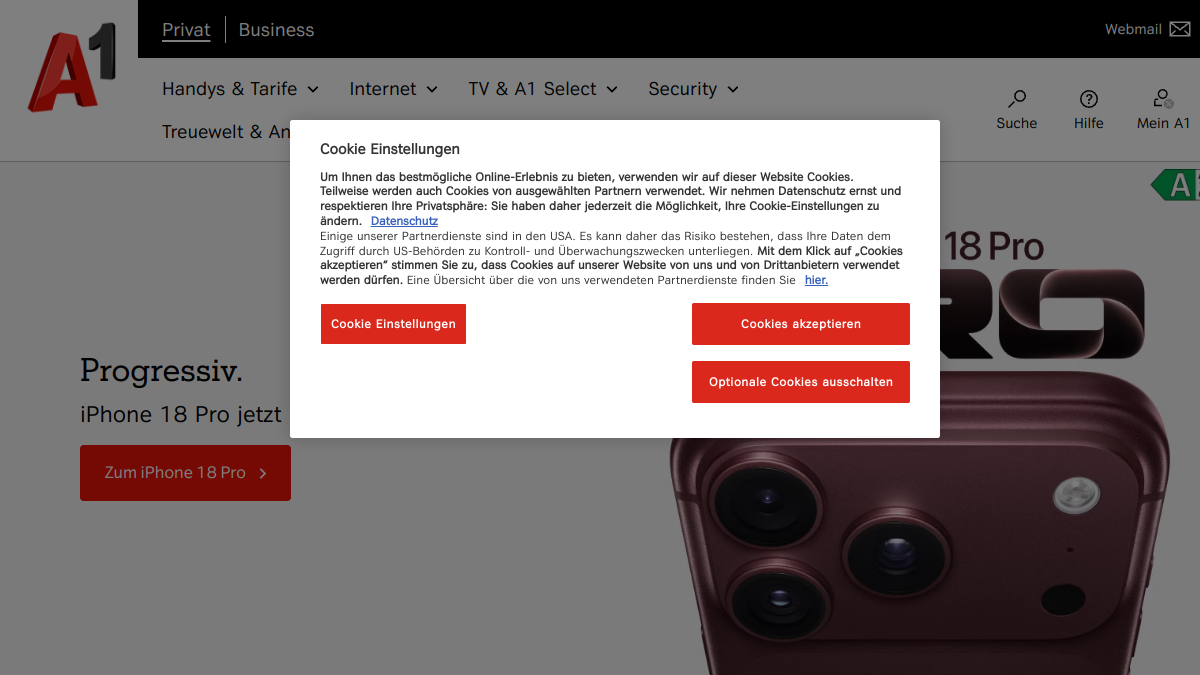
Task: Click the A1 logo
Action: 72,67
